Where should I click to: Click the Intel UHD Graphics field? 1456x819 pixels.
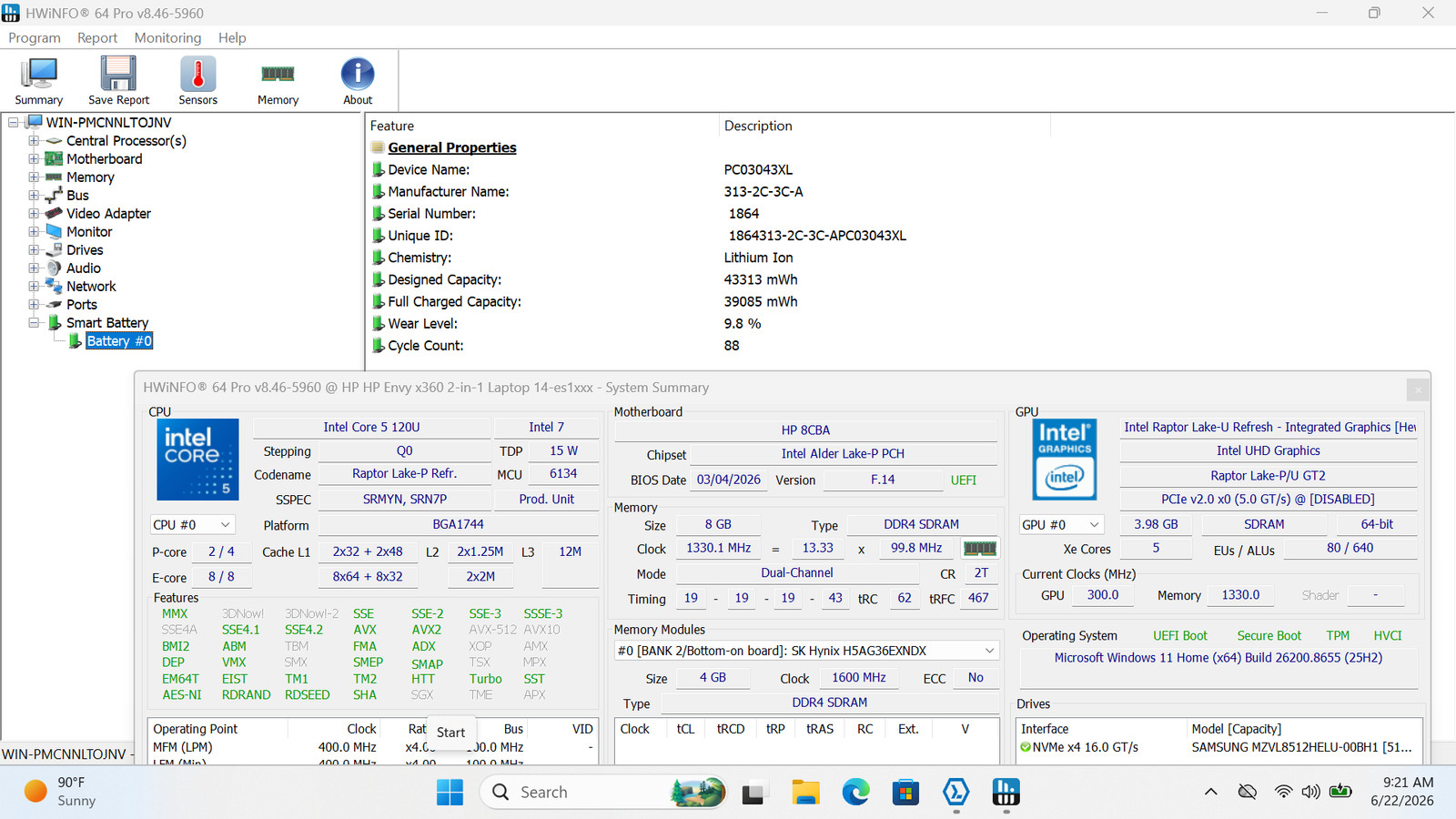pyautogui.click(x=1269, y=450)
